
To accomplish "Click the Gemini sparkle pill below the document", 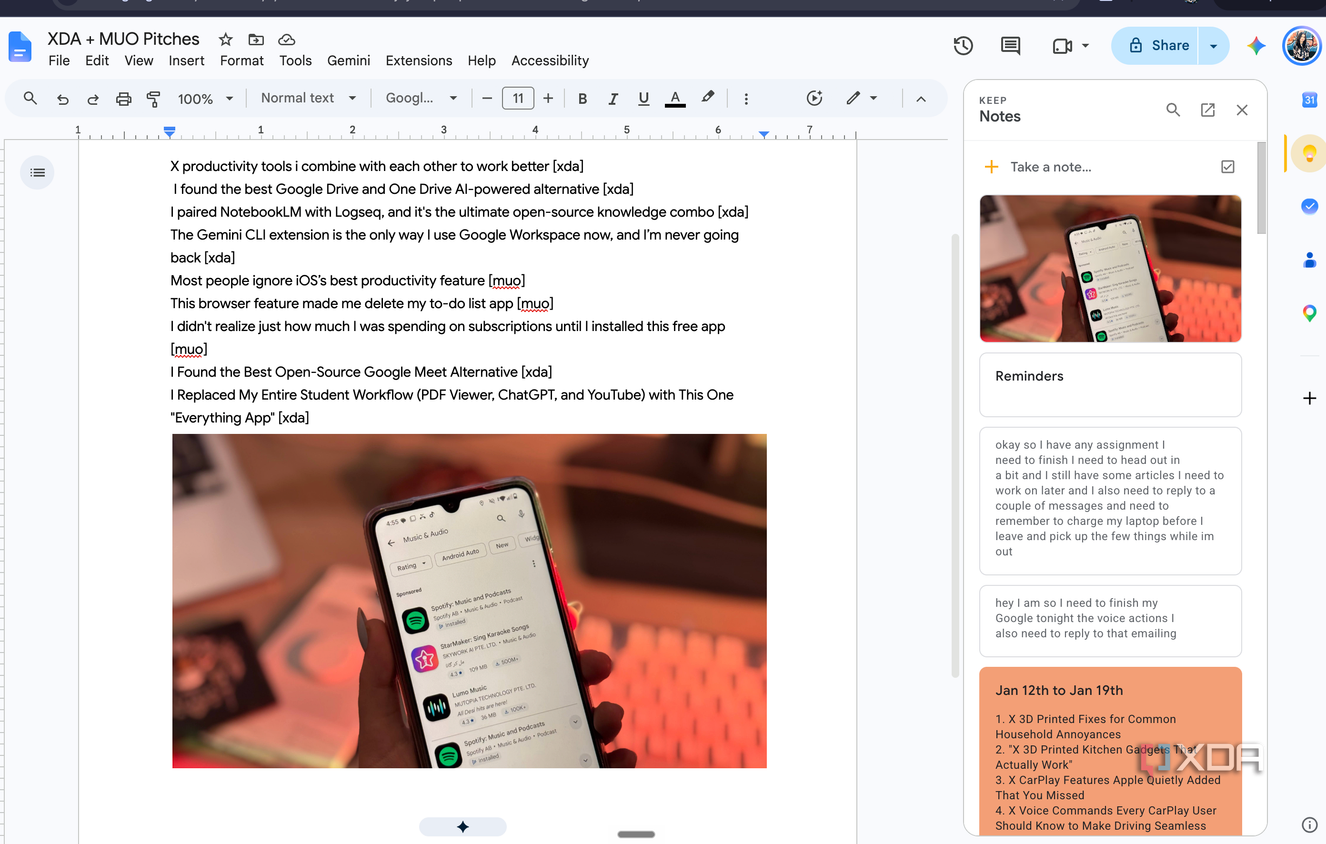I will tap(463, 827).
